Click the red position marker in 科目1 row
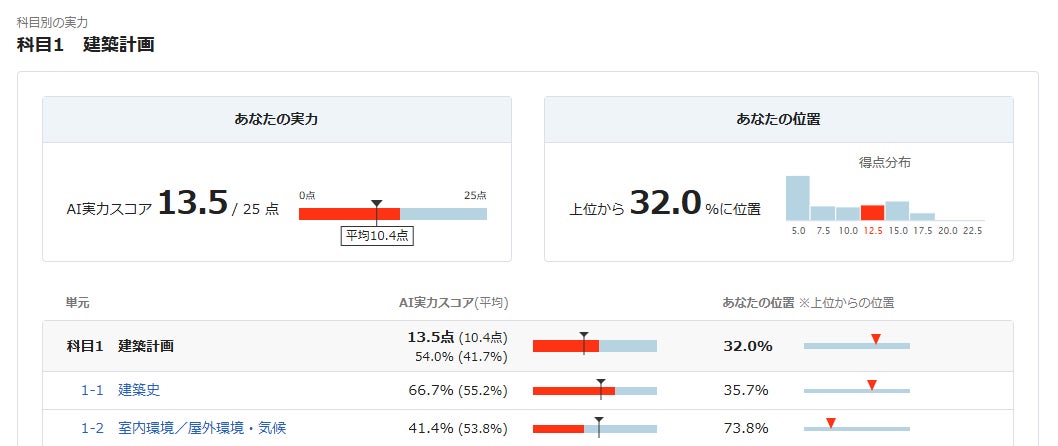 click(875, 340)
